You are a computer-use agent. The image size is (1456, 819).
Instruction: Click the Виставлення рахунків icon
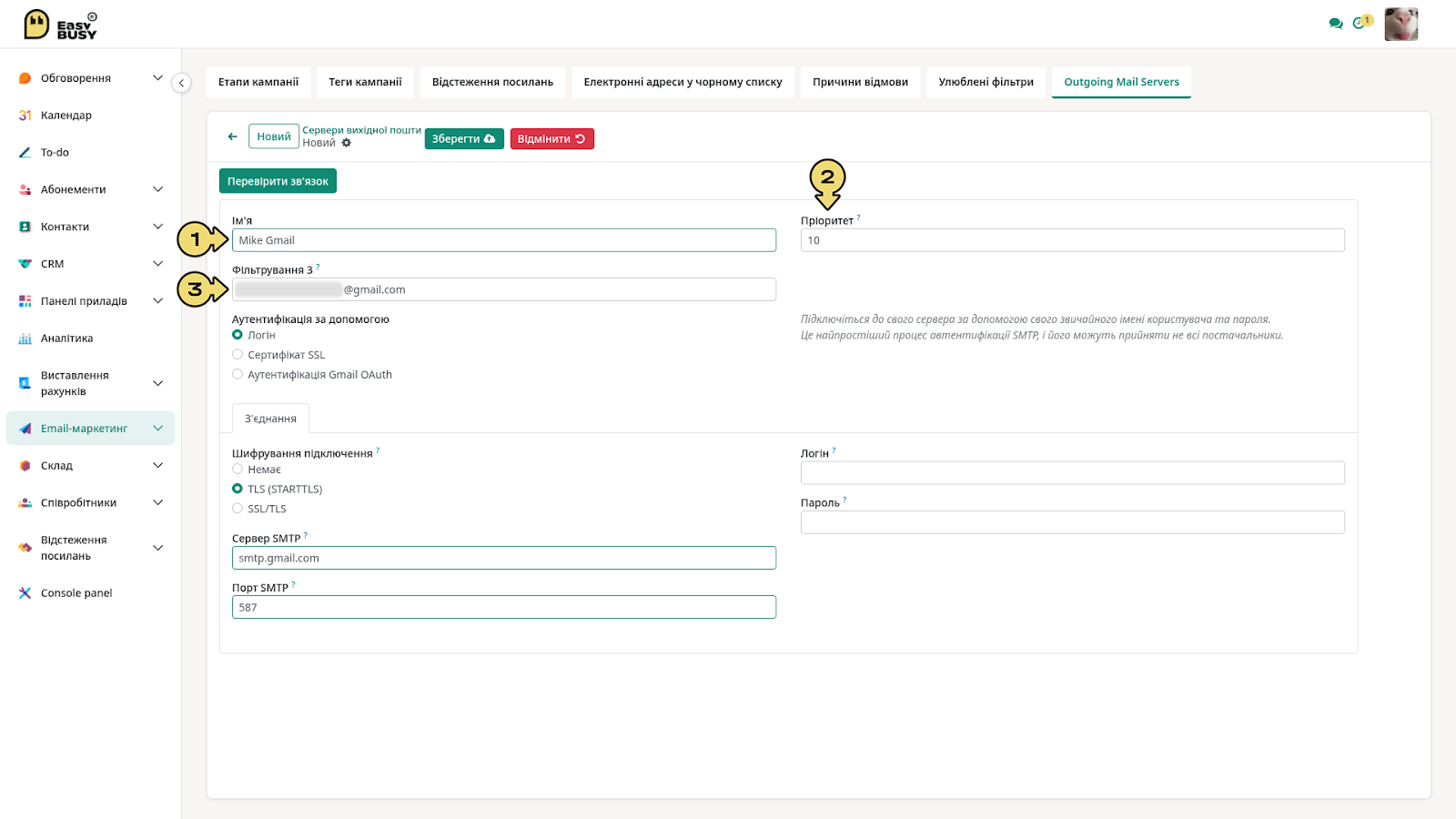(25, 383)
